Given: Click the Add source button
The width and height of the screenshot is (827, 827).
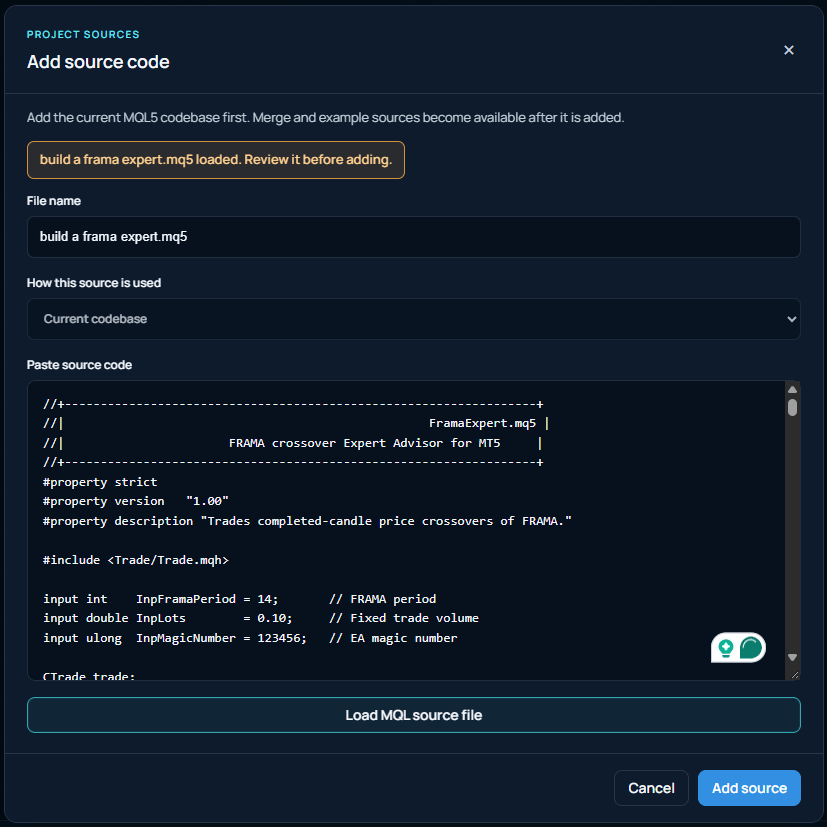Looking at the screenshot, I should pos(749,788).
